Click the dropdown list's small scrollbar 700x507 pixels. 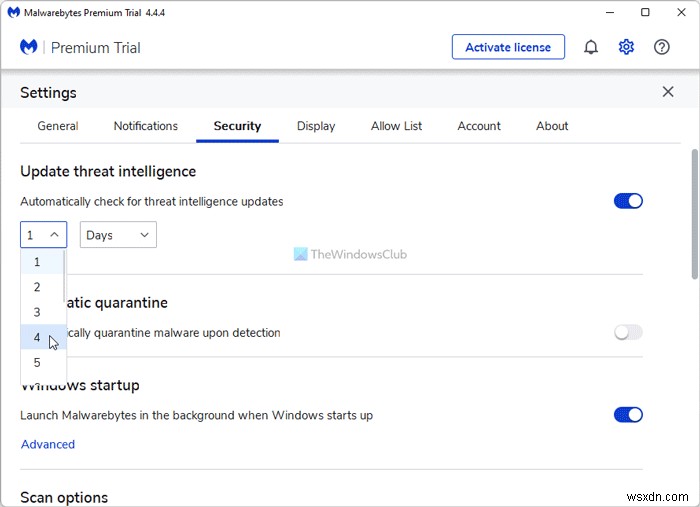[x=65, y=277]
